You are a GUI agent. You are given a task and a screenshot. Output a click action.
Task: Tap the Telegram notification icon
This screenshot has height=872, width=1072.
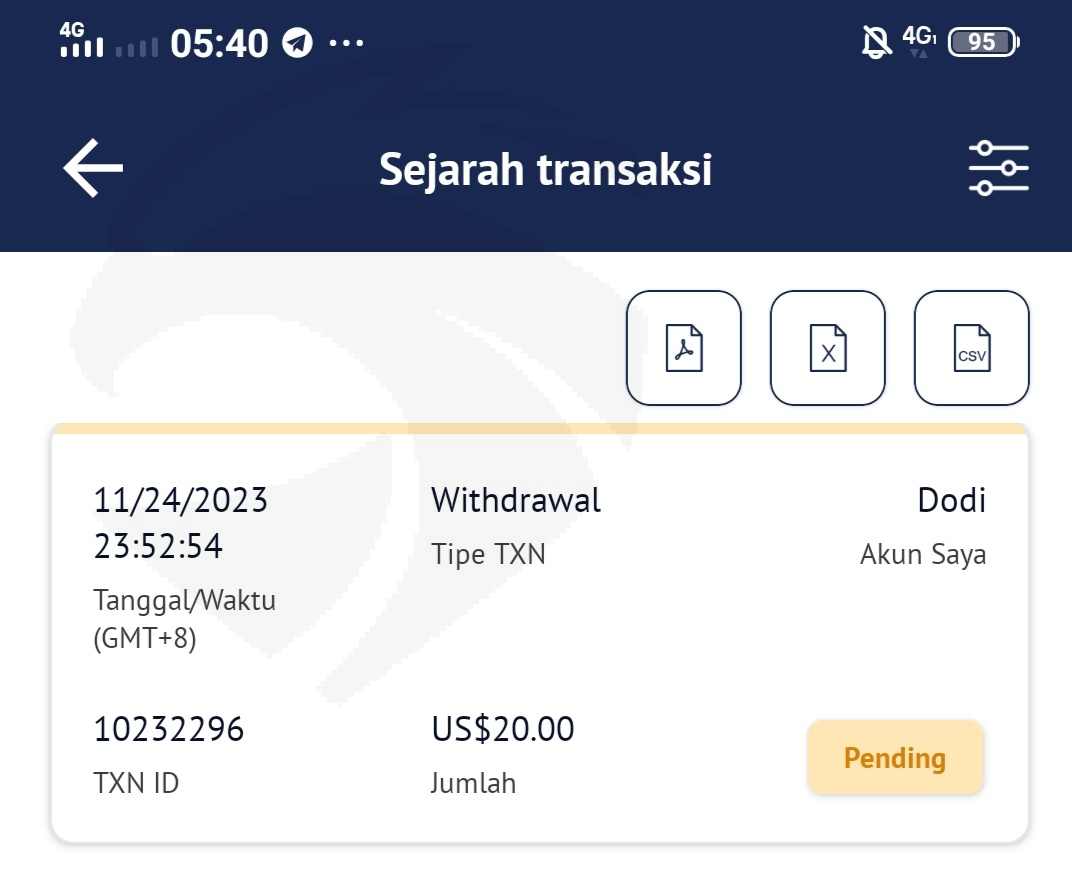297,43
